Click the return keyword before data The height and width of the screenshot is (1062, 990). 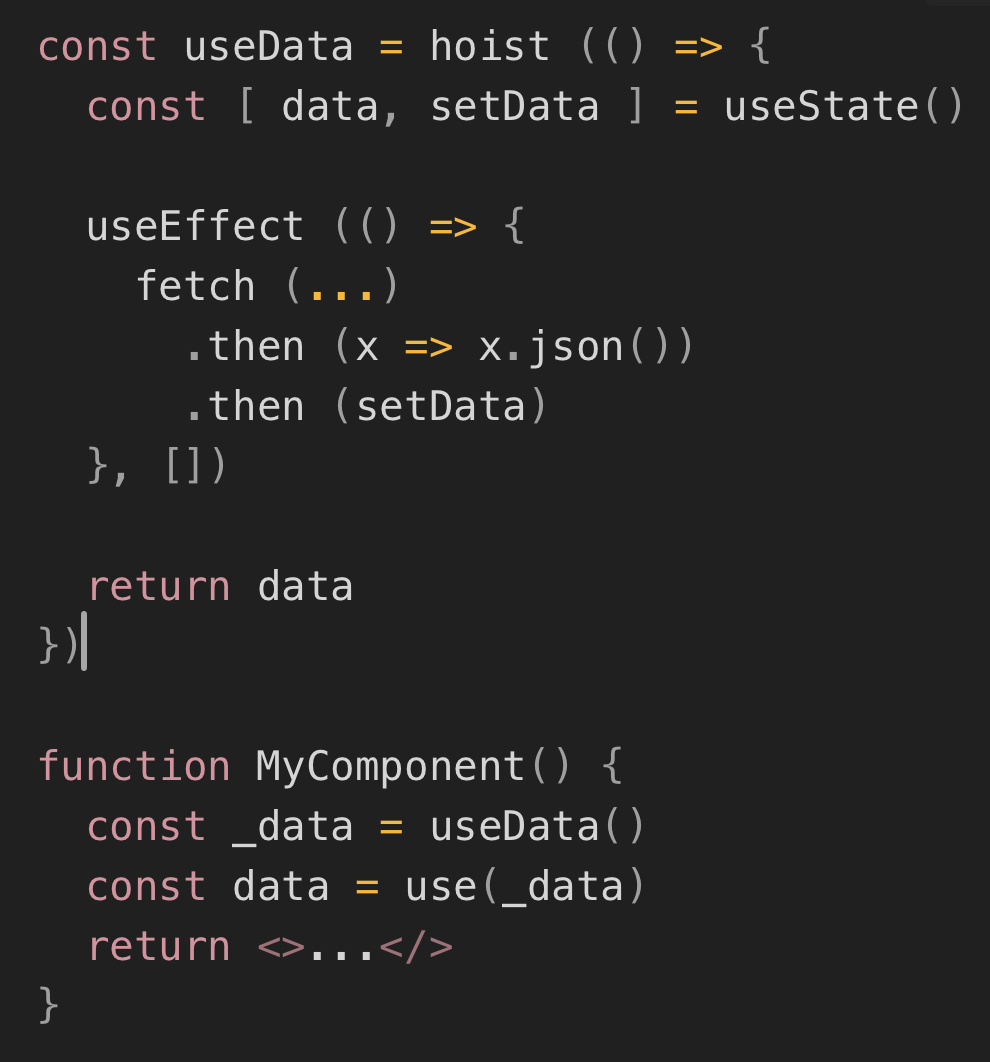159,587
